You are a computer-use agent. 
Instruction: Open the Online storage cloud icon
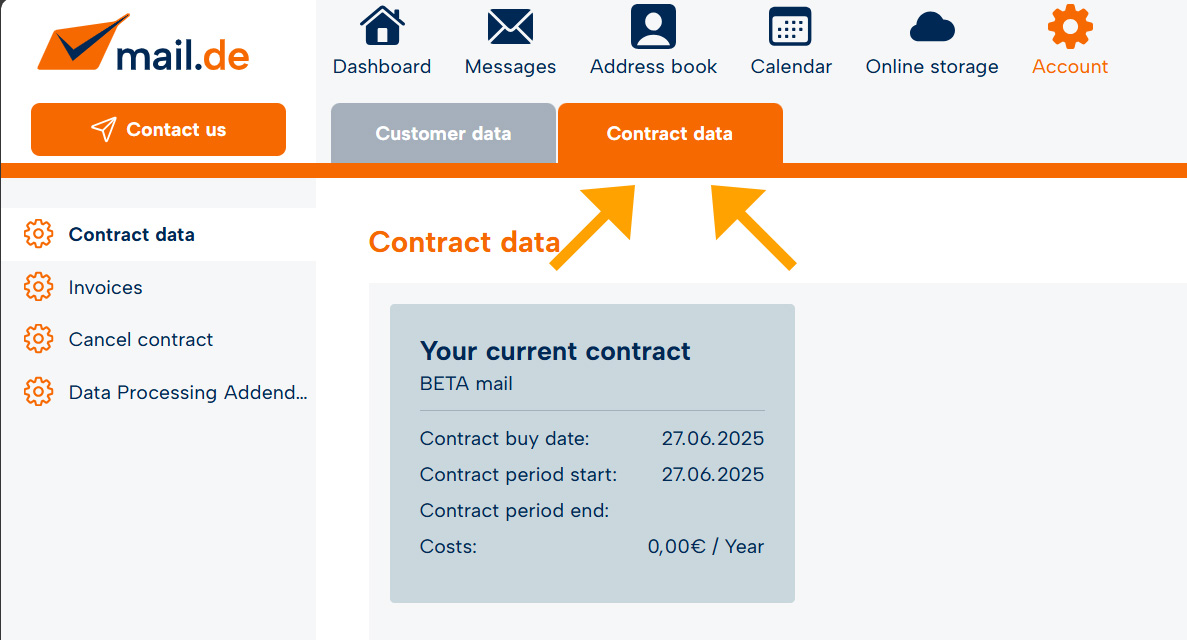[x=932, y=27]
